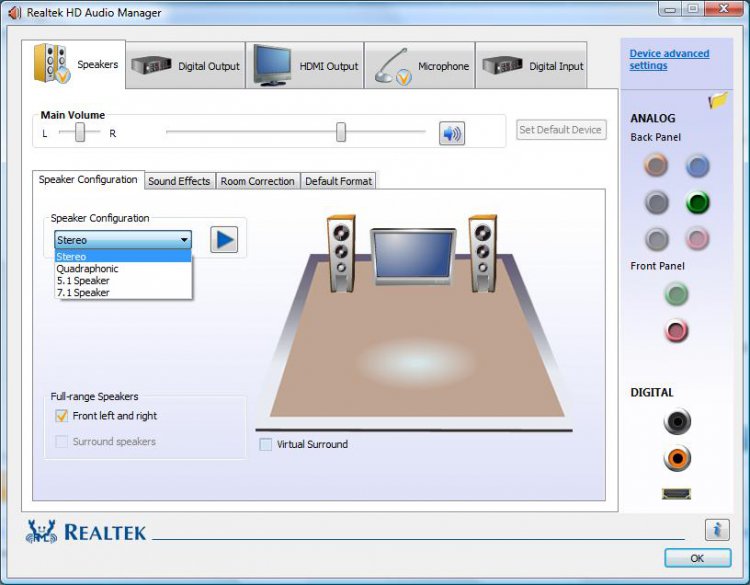Click the left speaker in room view
This screenshot has width=750, height=585.
(x=341, y=254)
